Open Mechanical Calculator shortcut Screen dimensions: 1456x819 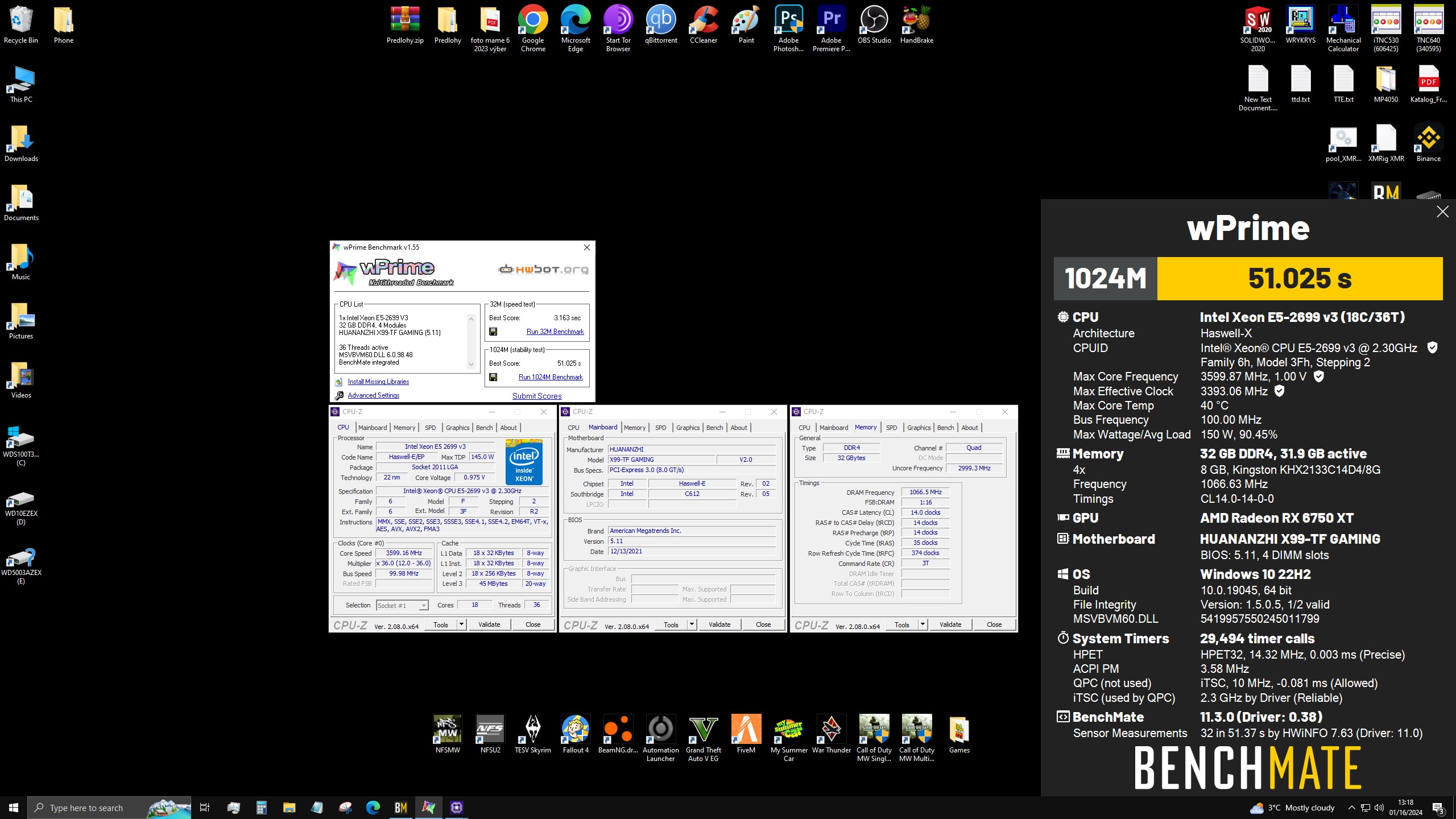(1343, 28)
